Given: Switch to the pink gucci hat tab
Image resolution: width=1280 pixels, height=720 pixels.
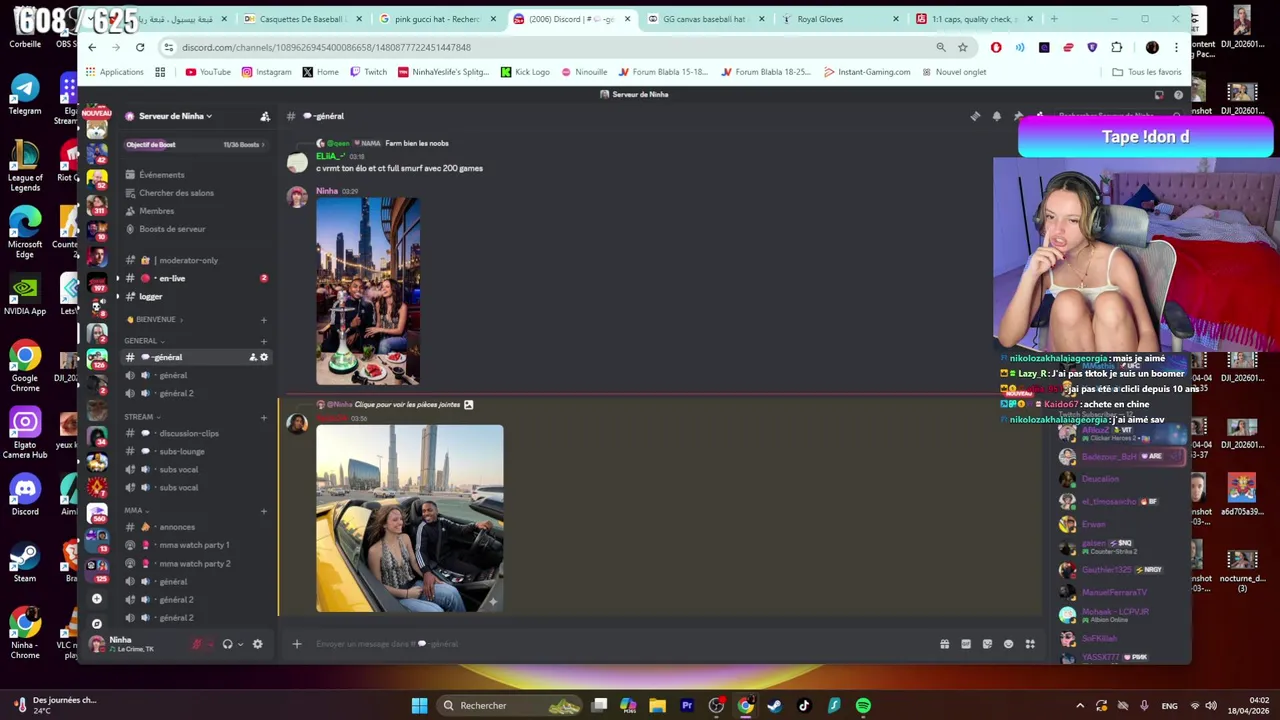Looking at the screenshot, I should click(x=437, y=19).
